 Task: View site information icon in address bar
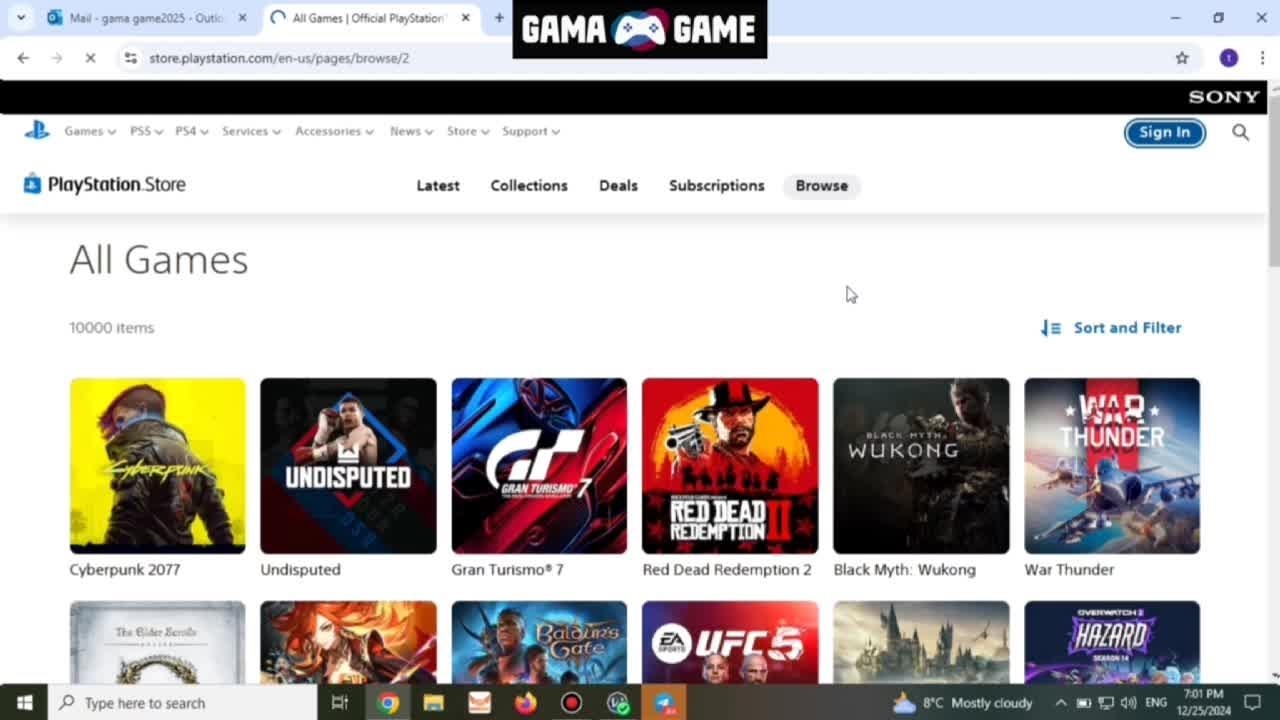[x=130, y=58]
